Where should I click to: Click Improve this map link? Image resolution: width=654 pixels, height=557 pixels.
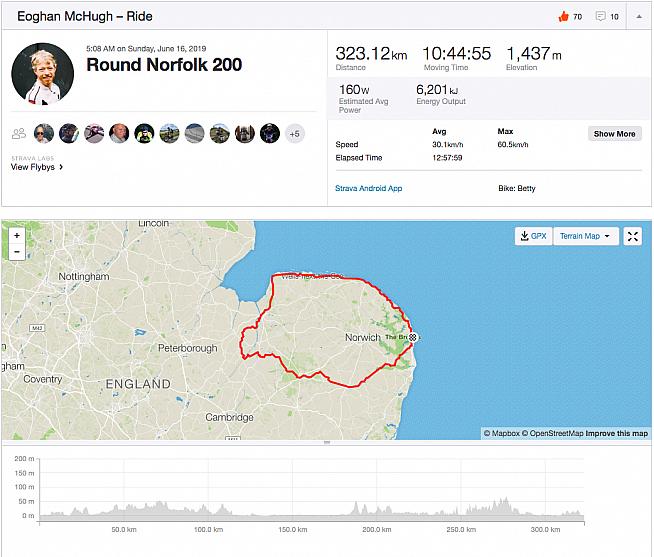tap(616, 433)
